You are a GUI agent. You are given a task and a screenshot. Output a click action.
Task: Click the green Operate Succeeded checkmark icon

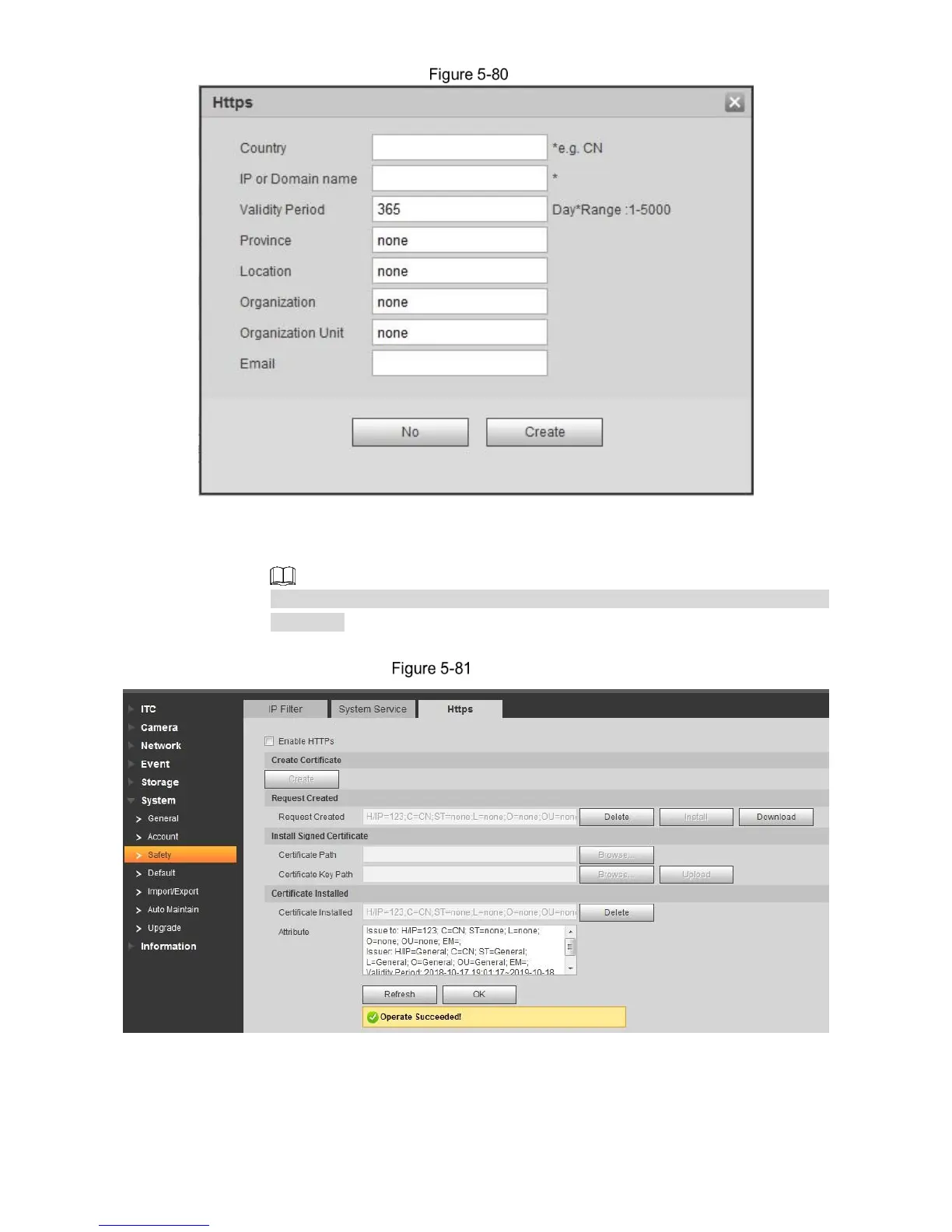(x=373, y=1017)
